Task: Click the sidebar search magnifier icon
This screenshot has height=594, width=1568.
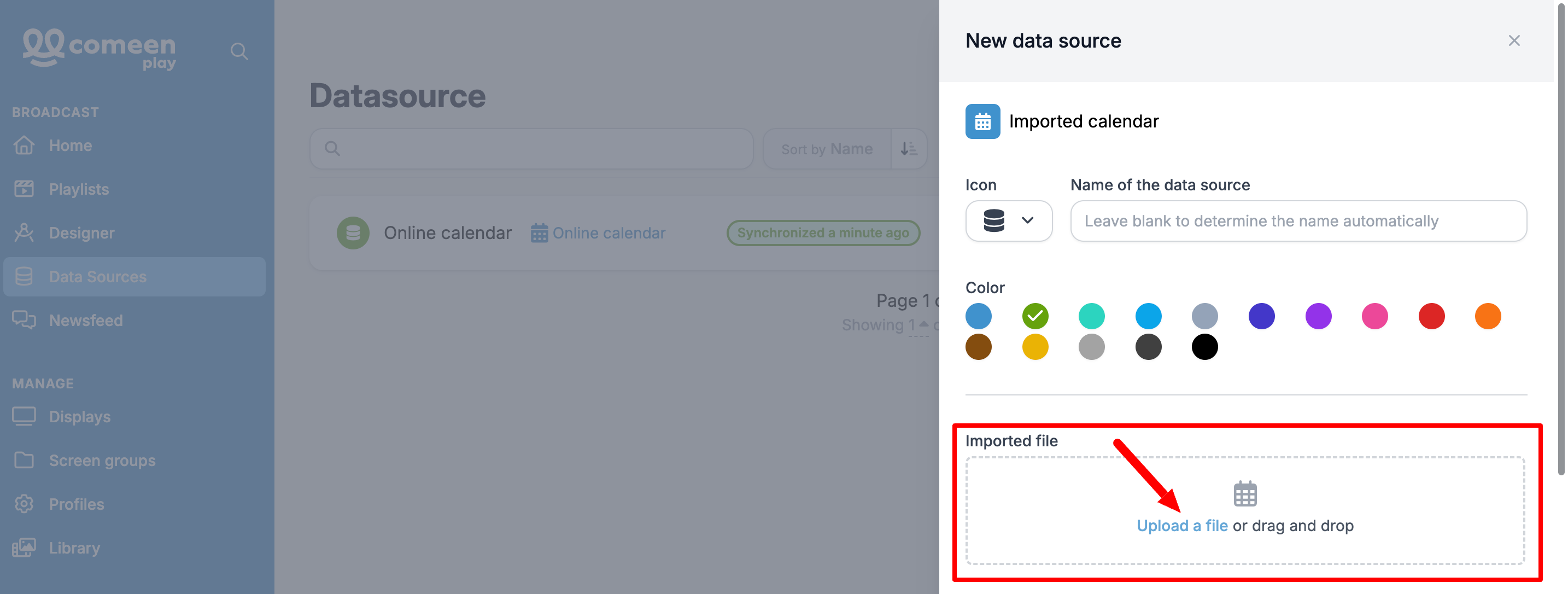Action: tap(239, 52)
